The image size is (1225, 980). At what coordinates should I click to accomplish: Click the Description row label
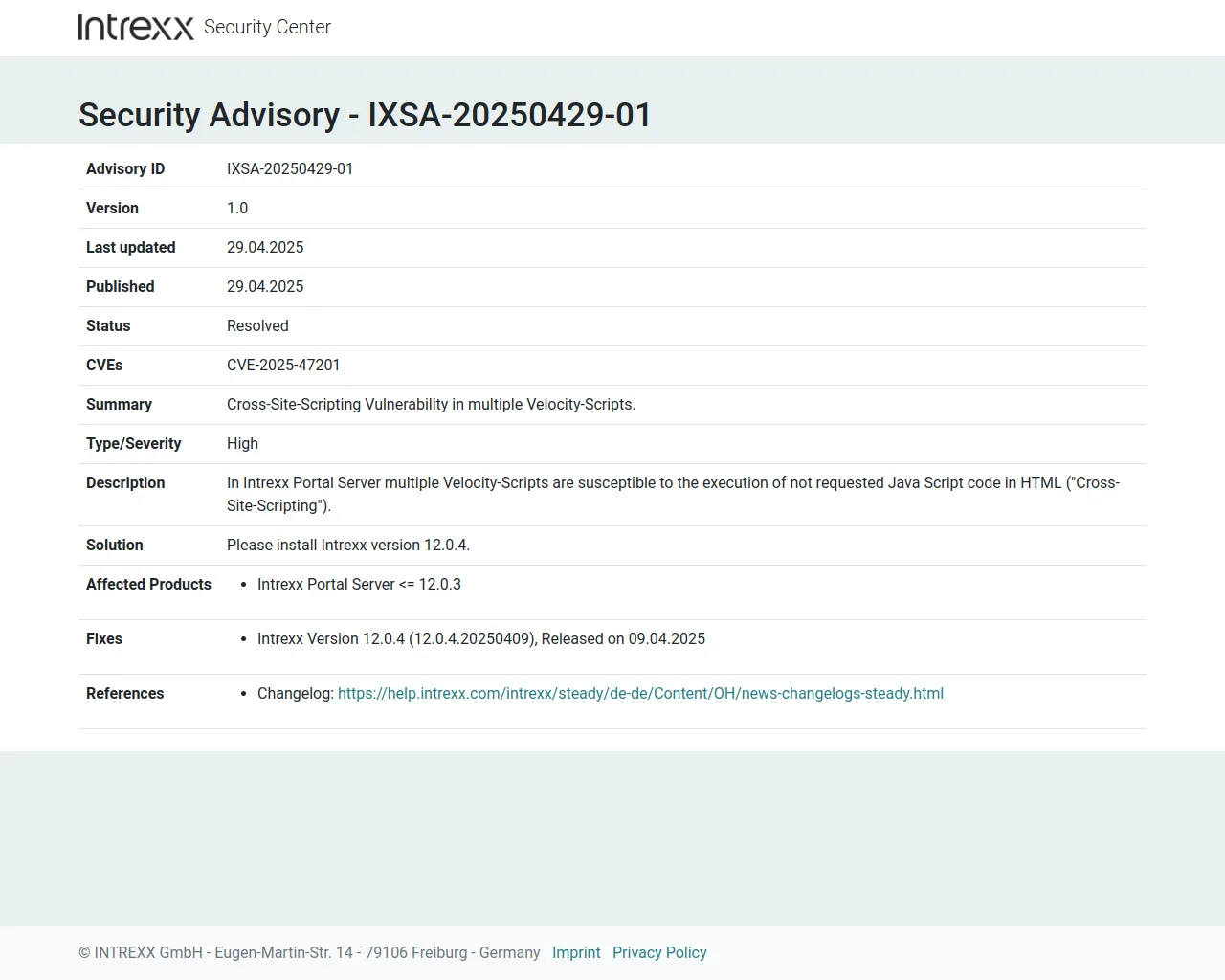[x=125, y=482]
